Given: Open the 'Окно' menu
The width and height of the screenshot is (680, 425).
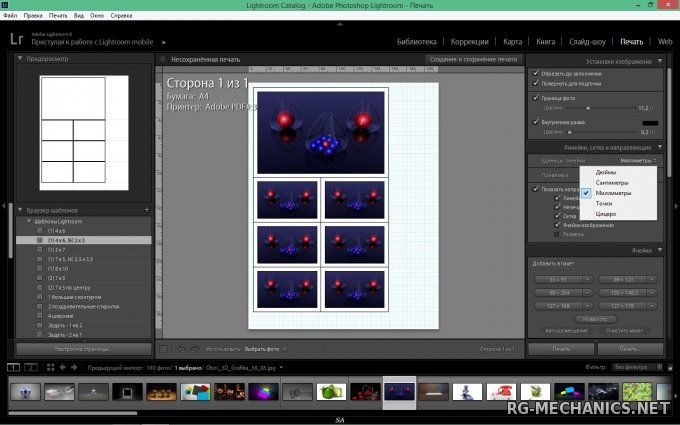Looking at the screenshot, I should (96, 17).
